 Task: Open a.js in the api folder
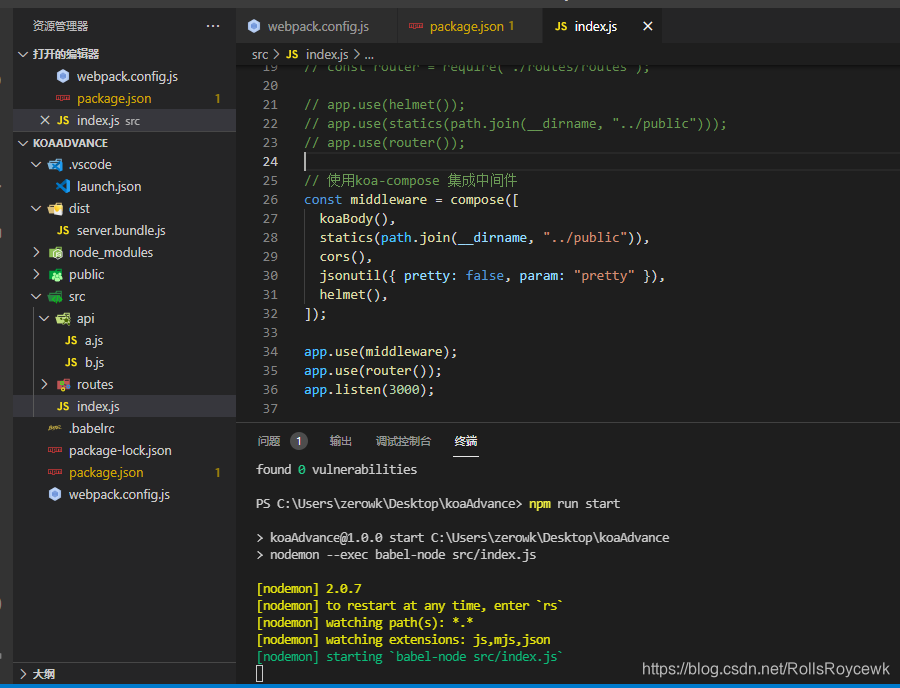[x=94, y=340]
